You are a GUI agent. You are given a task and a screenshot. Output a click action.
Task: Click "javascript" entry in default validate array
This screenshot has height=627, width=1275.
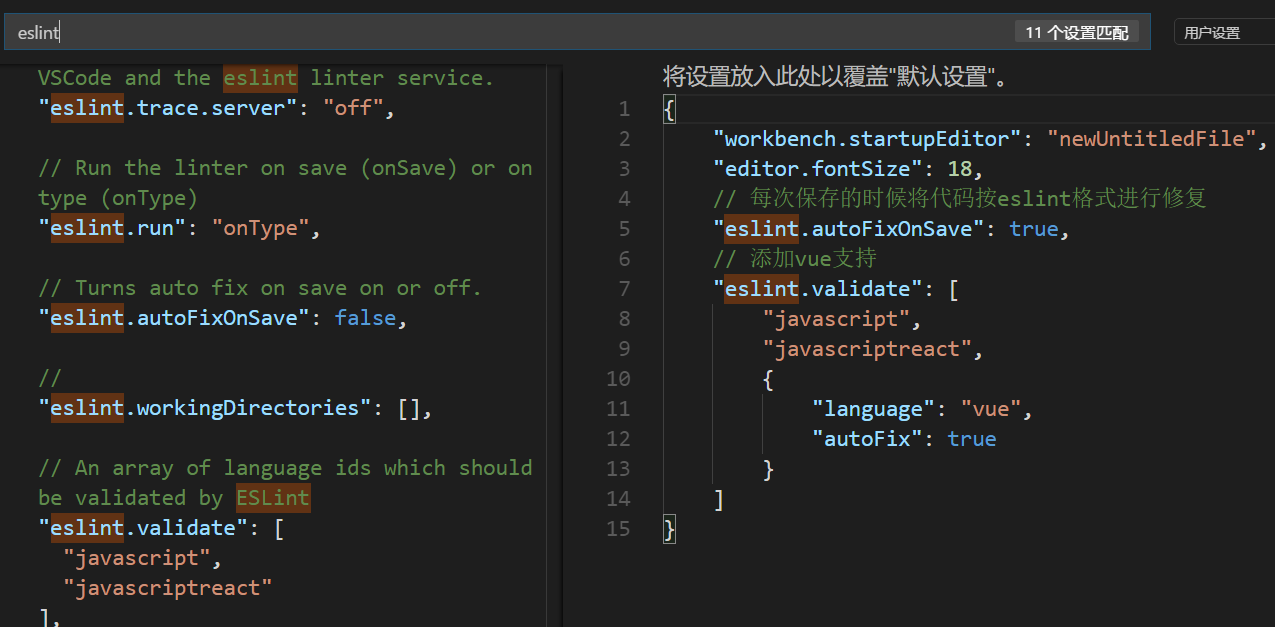pyautogui.click(x=137, y=558)
